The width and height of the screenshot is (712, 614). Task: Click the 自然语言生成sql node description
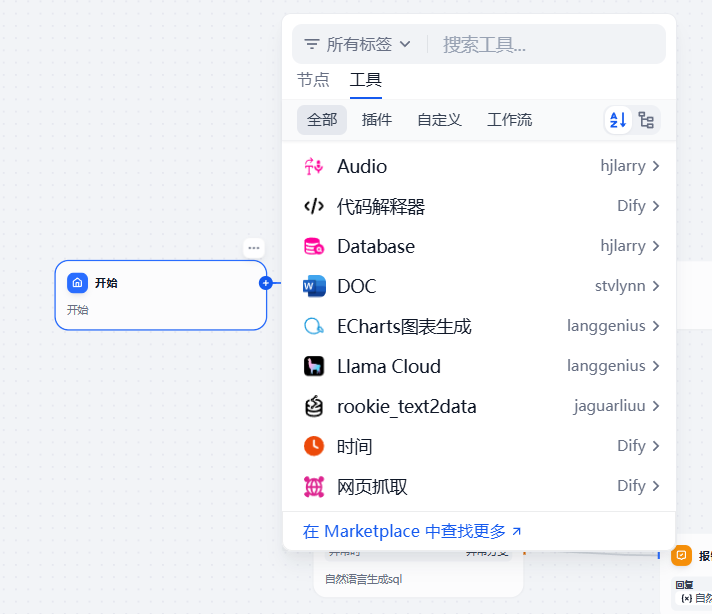point(364,579)
